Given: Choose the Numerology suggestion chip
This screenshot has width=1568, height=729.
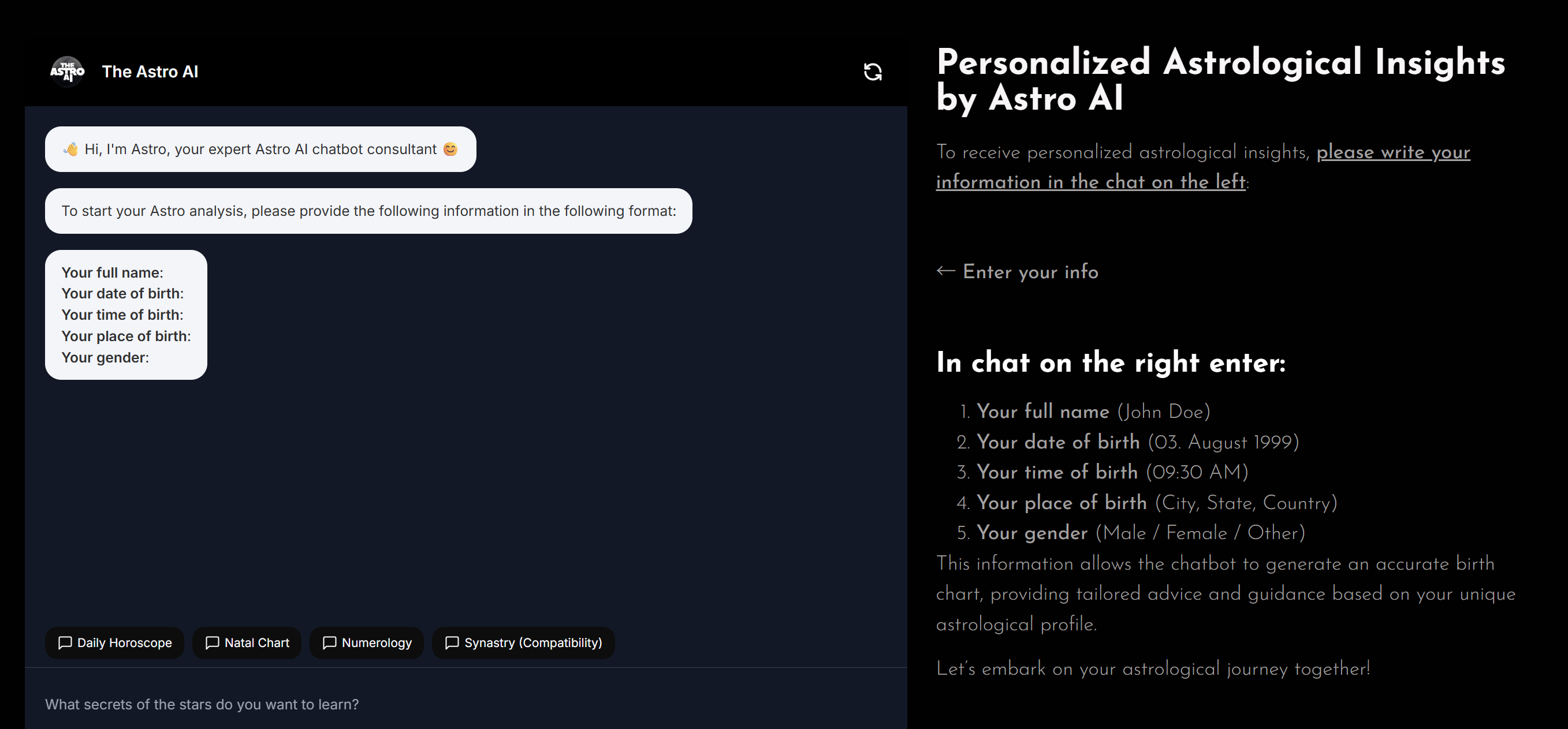Looking at the screenshot, I should click(x=367, y=642).
